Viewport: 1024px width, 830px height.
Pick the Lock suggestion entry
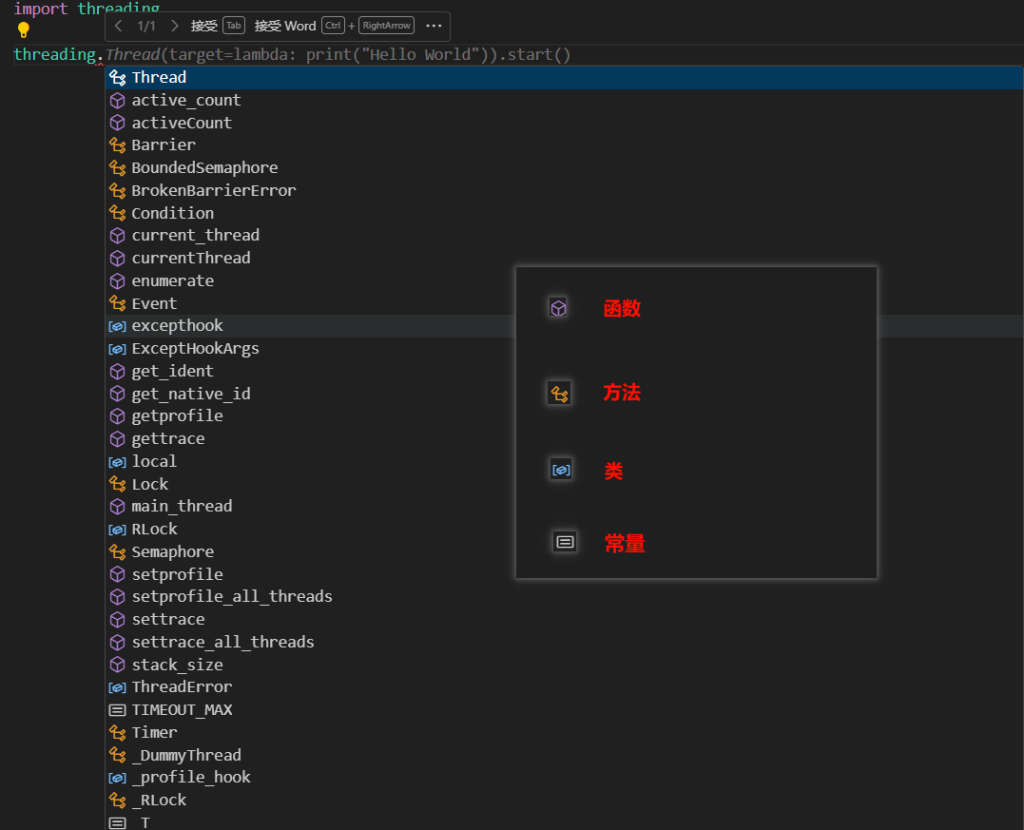click(150, 484)
